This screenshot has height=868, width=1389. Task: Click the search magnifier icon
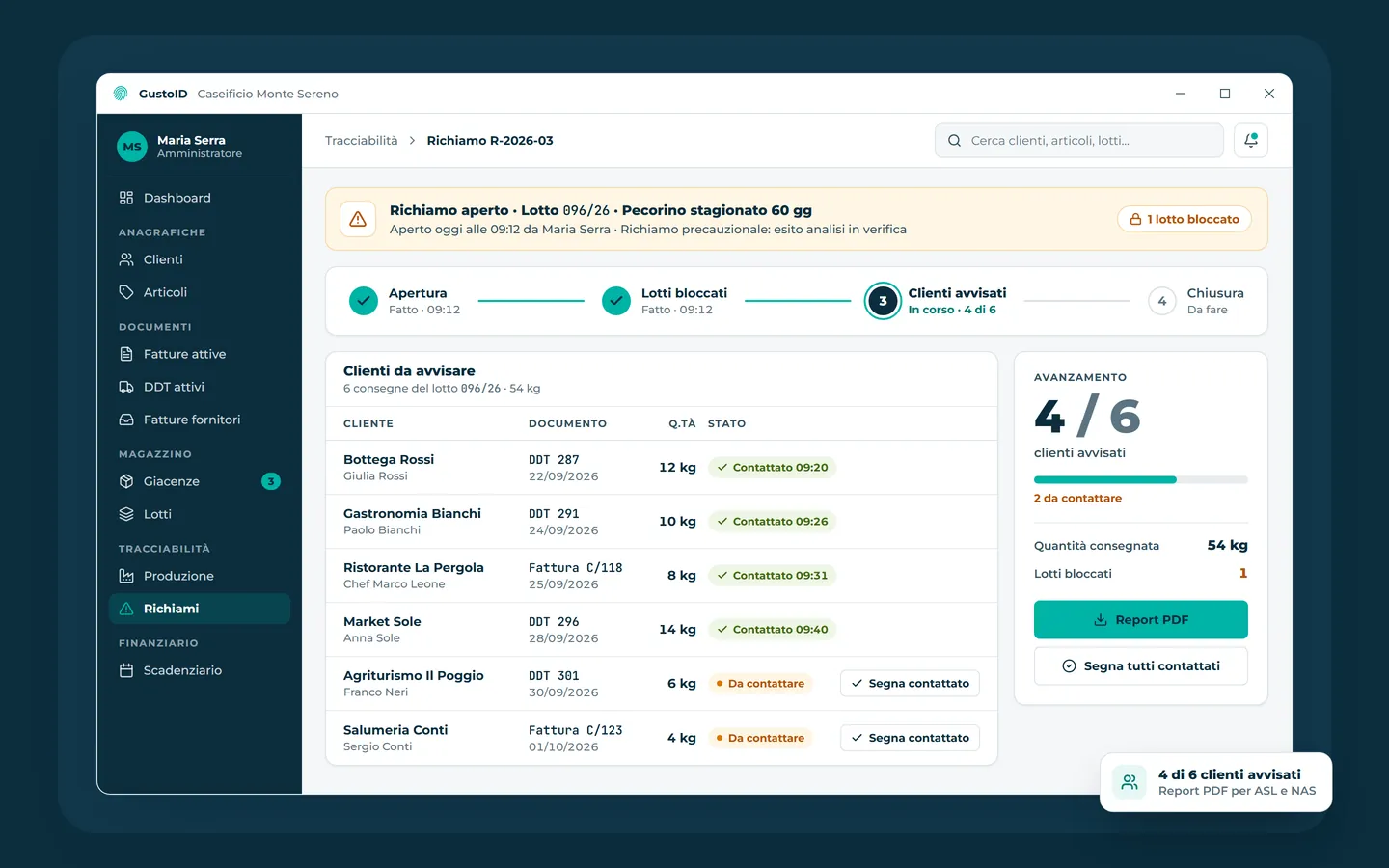click(x=954, y=141)
